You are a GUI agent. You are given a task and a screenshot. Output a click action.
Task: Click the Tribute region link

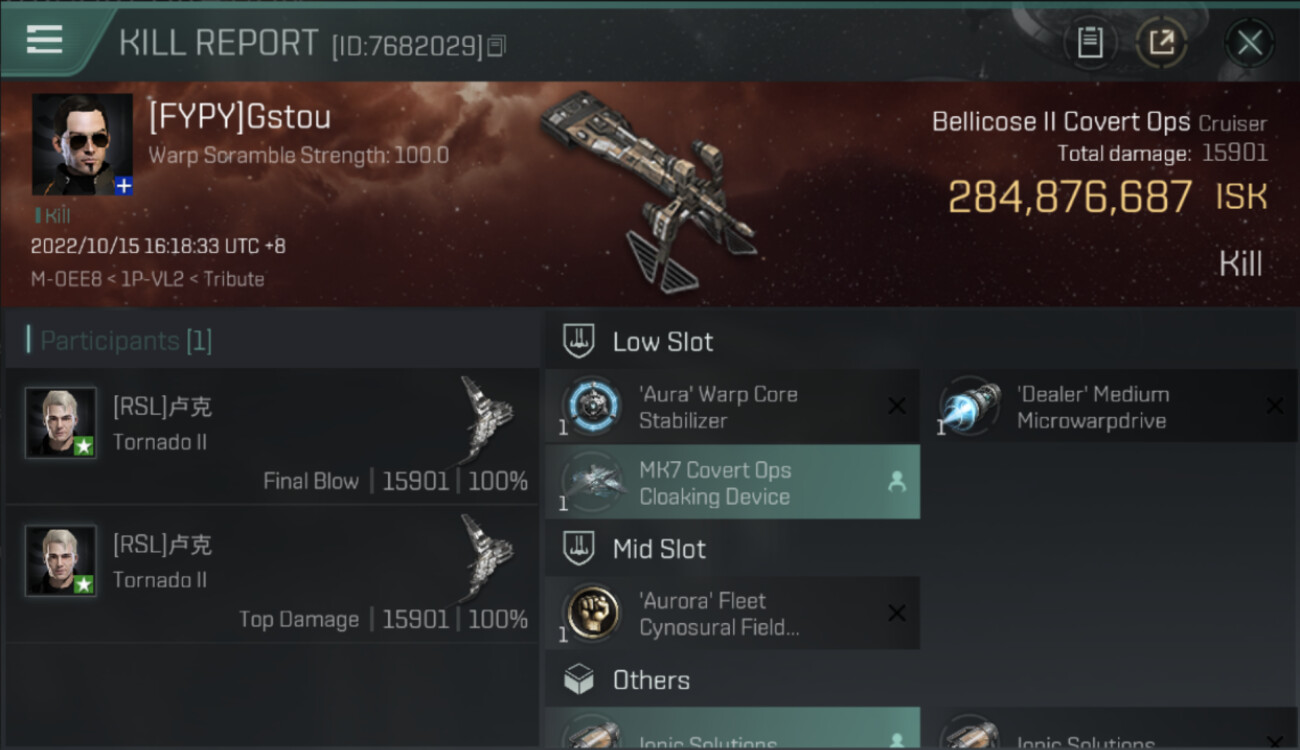(x=234, y=279)
